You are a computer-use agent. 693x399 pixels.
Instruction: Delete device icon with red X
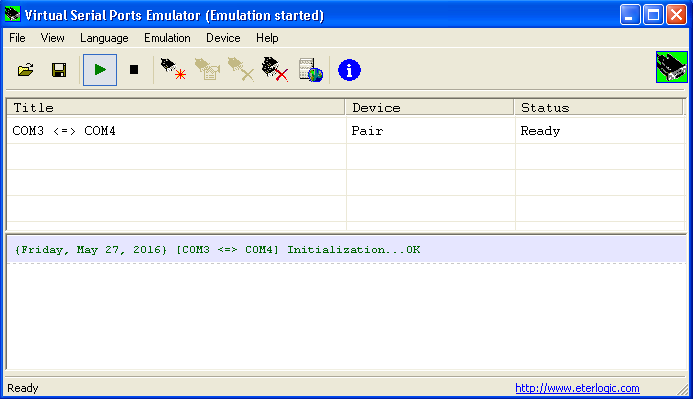(x=274, y=70)
